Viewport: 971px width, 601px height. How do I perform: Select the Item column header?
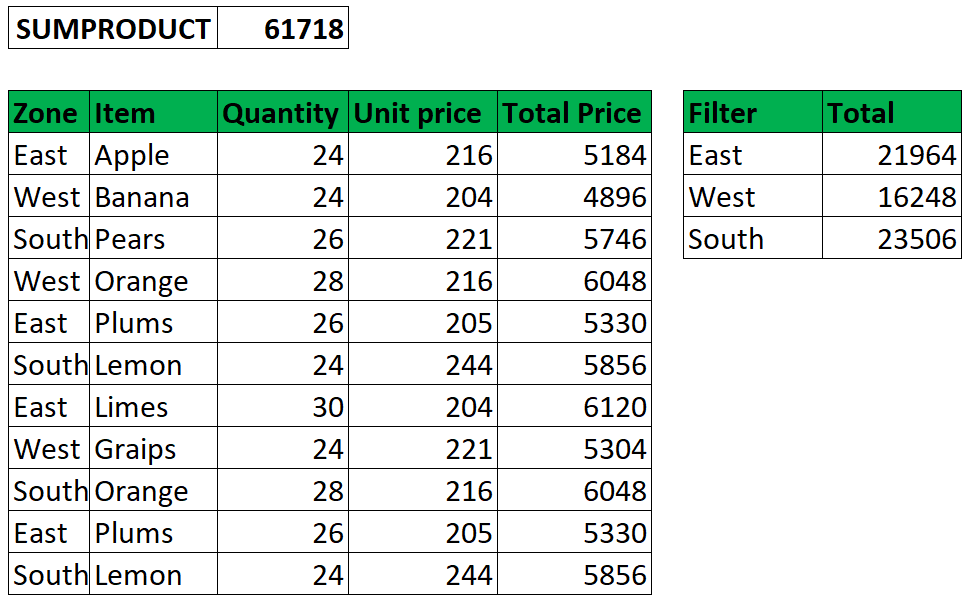tap(154, 112)
